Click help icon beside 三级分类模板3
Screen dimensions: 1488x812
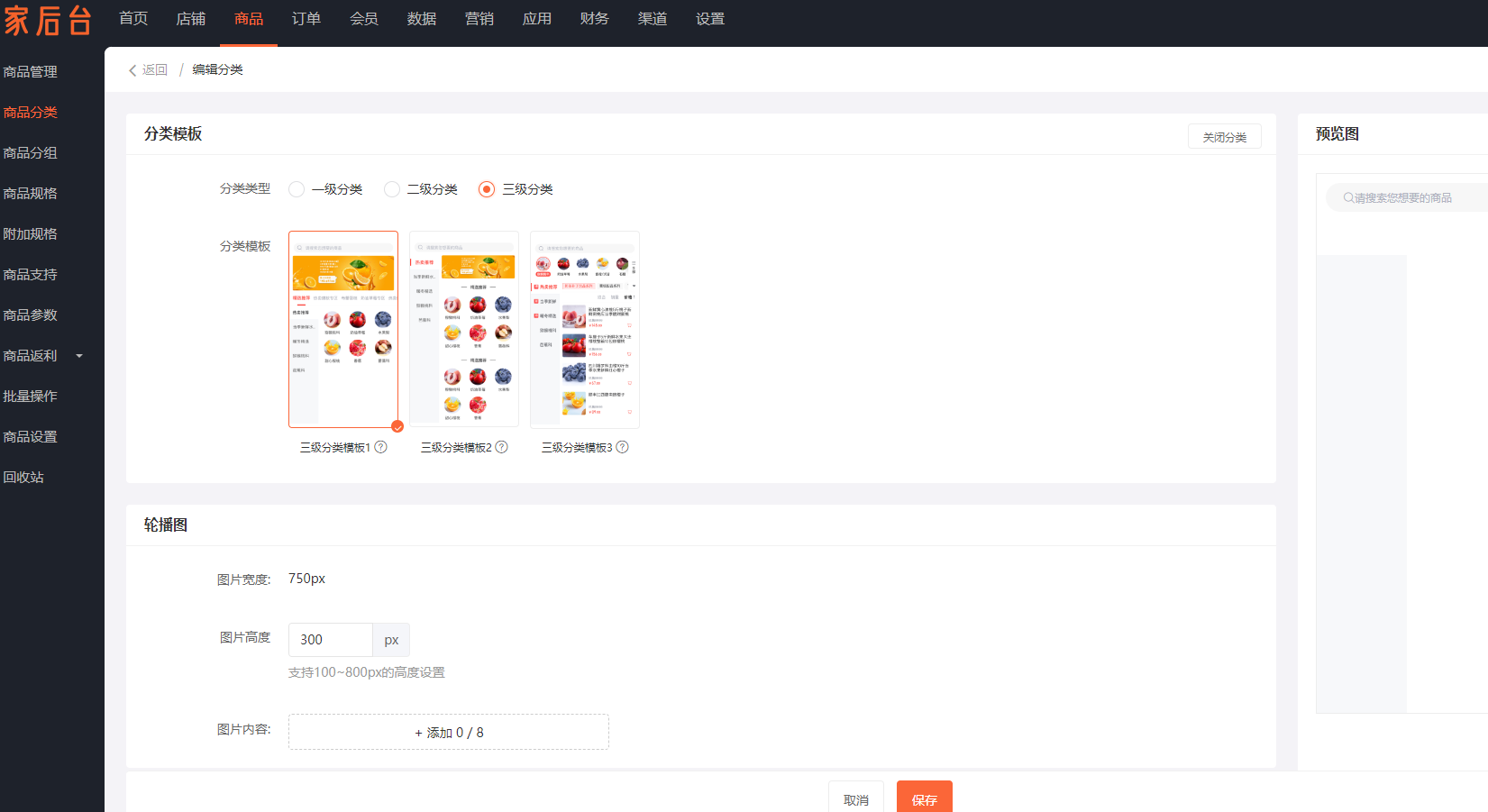[x=623, y=447]
